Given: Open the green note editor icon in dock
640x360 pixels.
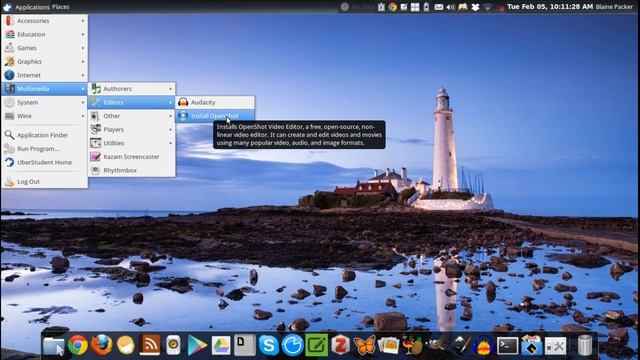Looking at the screenshot, I should pyautogui.click(x=317, y=345).
